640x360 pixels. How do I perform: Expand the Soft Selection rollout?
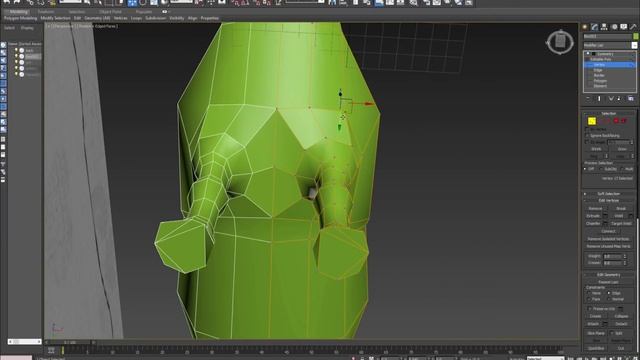coord(609,194)
